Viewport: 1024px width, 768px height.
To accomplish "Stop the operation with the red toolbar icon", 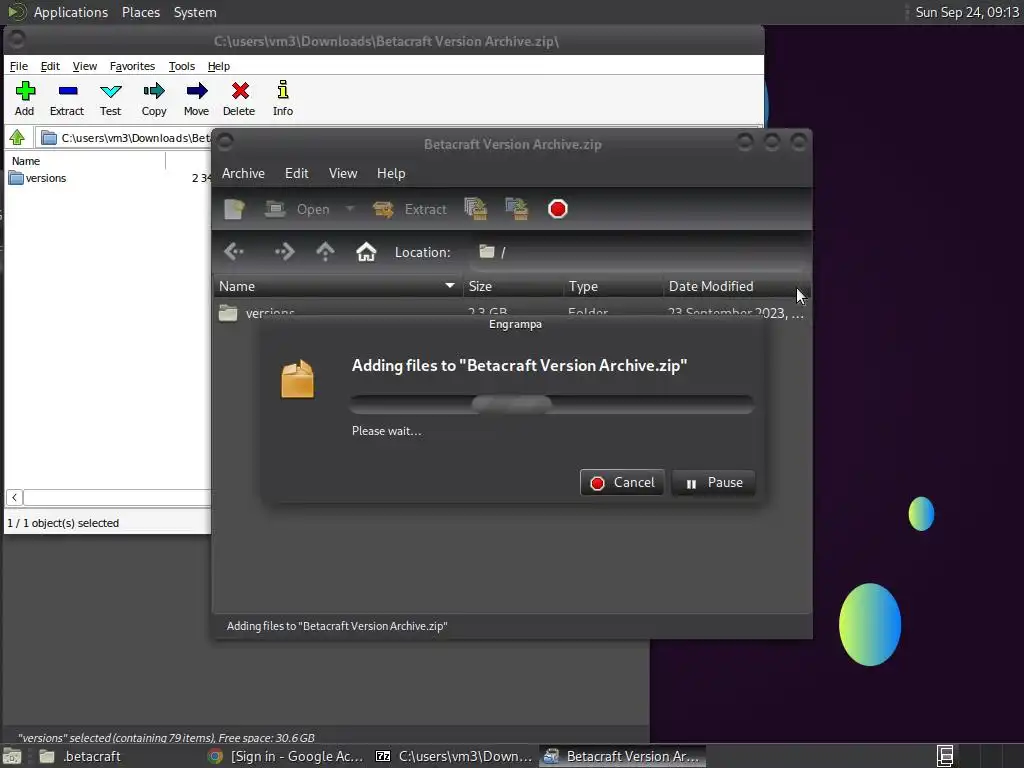I will tap(558, 209).
